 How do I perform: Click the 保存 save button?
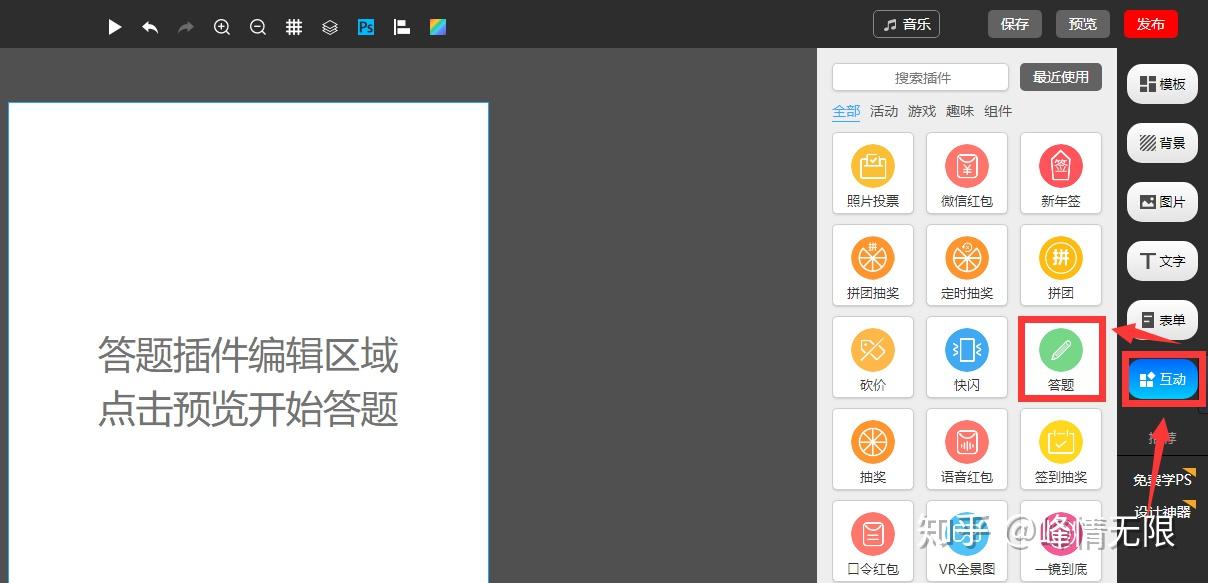click(x=1015, y=24)
